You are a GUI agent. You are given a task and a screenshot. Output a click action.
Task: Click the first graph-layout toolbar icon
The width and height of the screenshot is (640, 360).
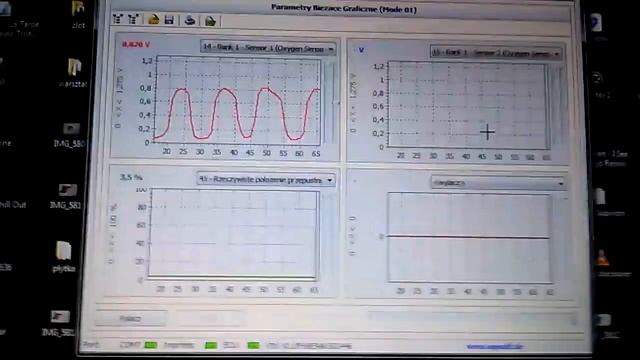118,19
